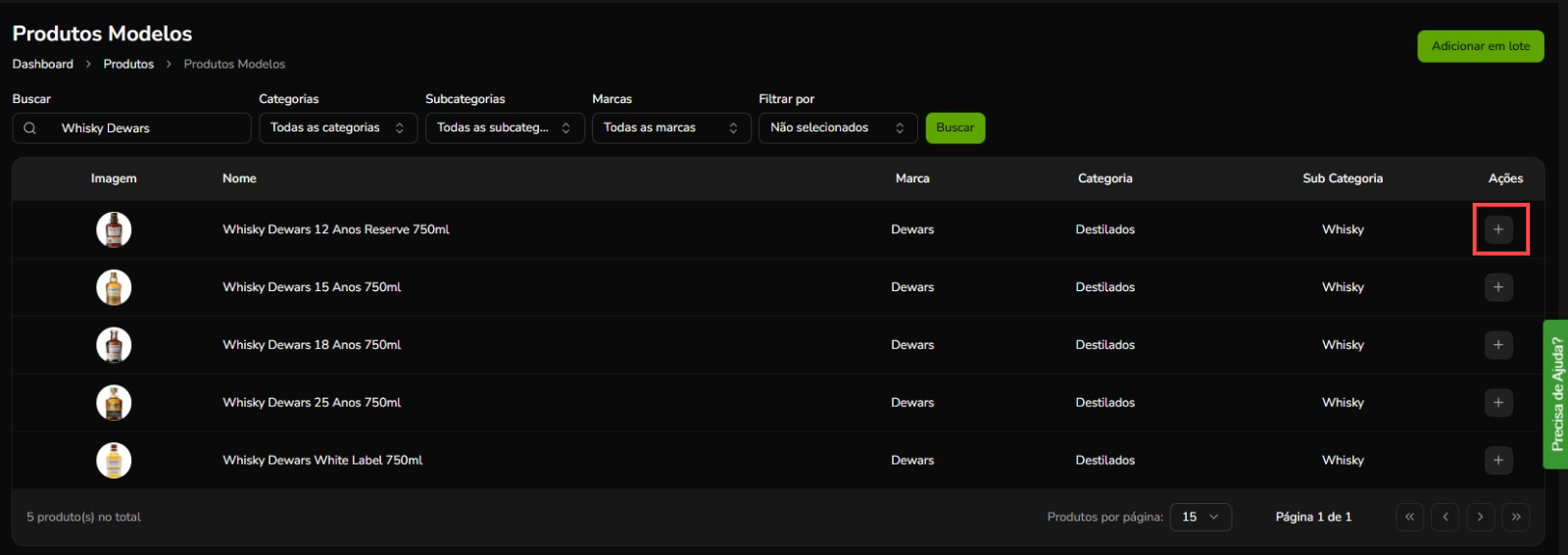Go to next page arrow
The image size is (1568, 555).
click(1481, 517)
